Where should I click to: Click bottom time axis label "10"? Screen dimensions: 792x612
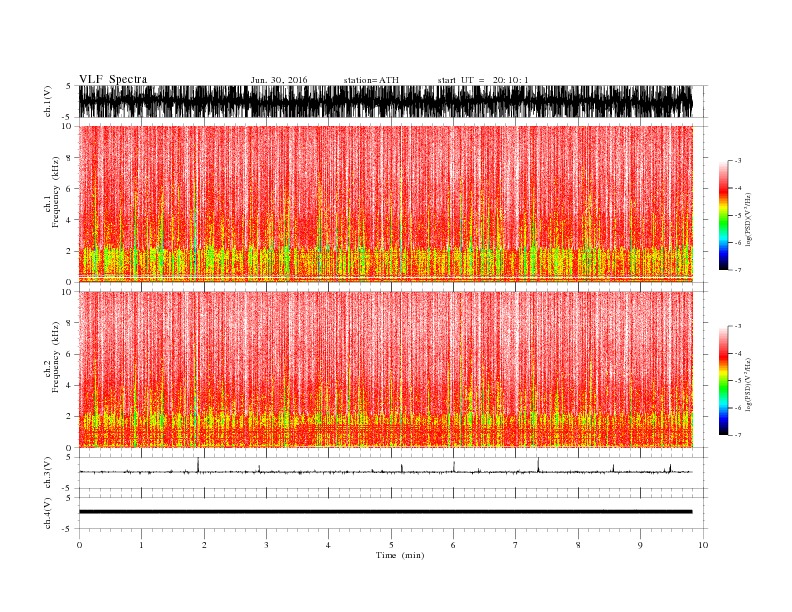pos(703,545)
